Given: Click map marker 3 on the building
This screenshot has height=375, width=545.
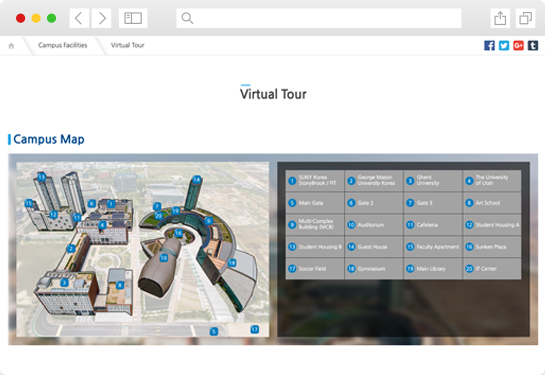Looking at the screenshot, I should coord(64,283).
